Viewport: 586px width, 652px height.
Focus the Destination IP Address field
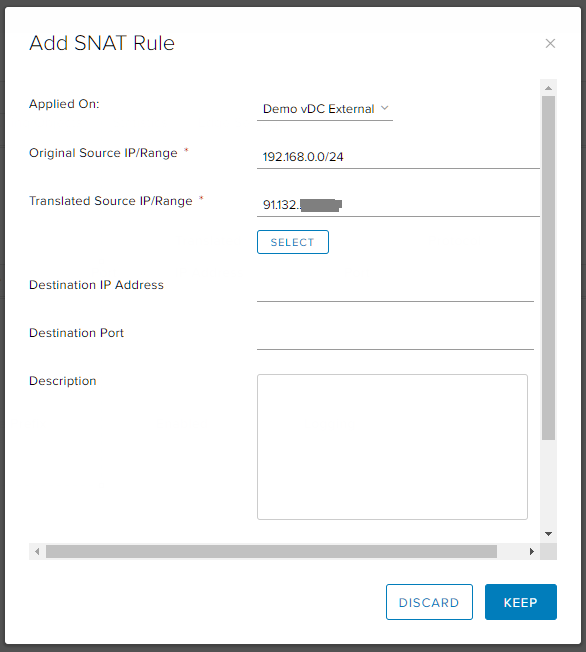[396, 290]
